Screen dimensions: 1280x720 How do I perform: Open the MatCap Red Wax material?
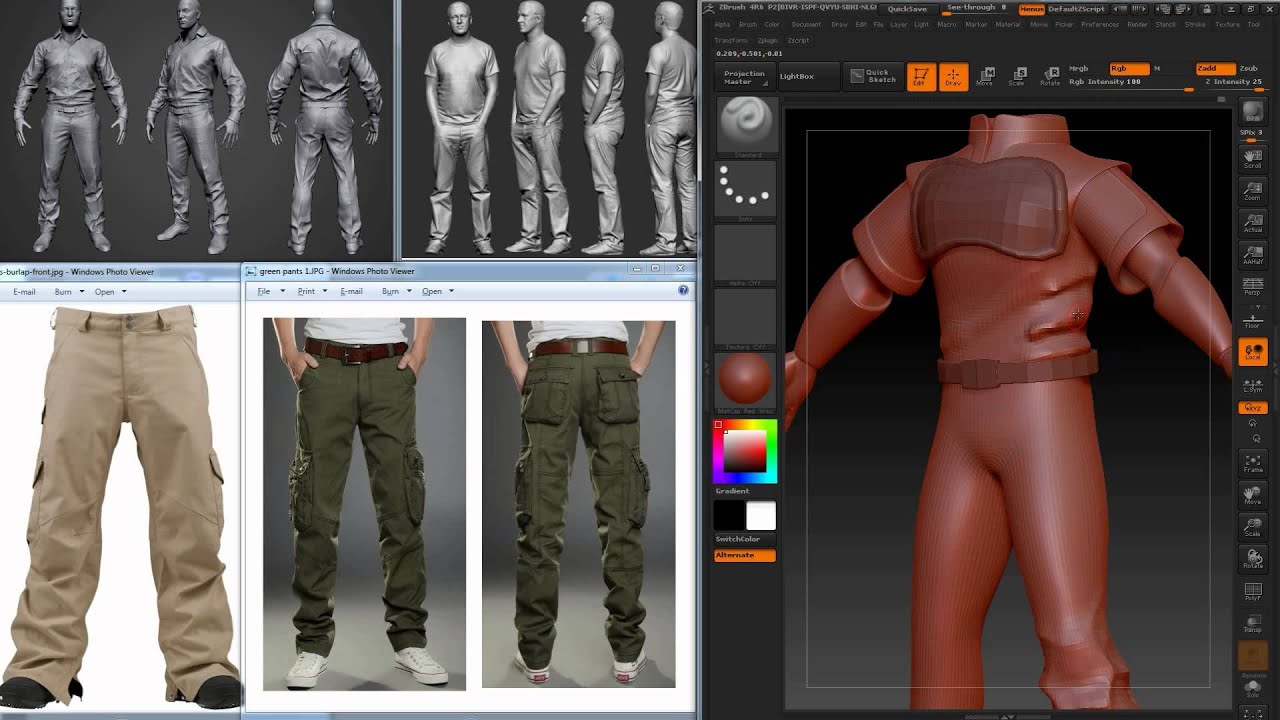click(x=745, y=381)
